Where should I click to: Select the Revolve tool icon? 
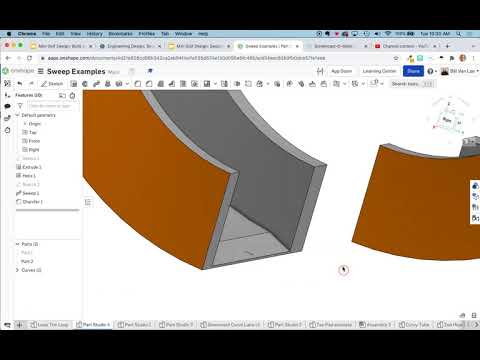point(85,84)
